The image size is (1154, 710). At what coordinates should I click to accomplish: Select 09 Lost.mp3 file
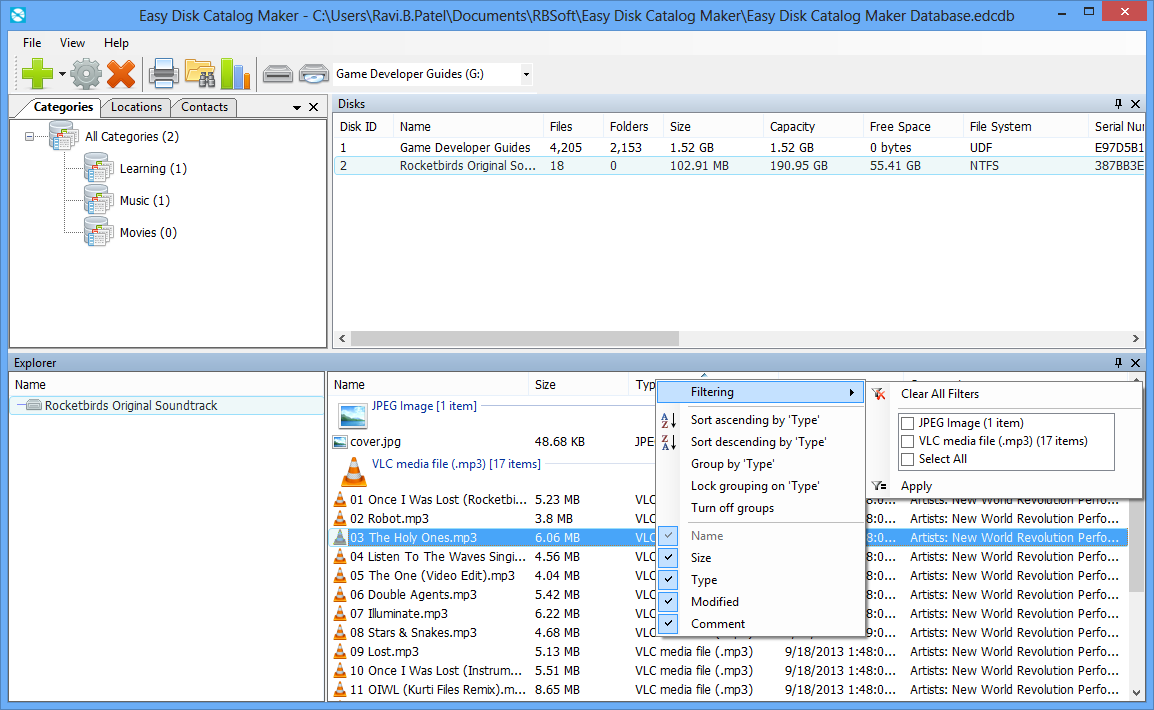click(x=384, y=652)
